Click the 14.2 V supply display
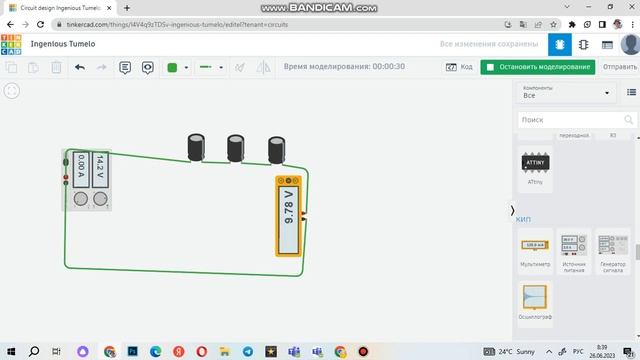640x360 pixels. click(100, 169)
